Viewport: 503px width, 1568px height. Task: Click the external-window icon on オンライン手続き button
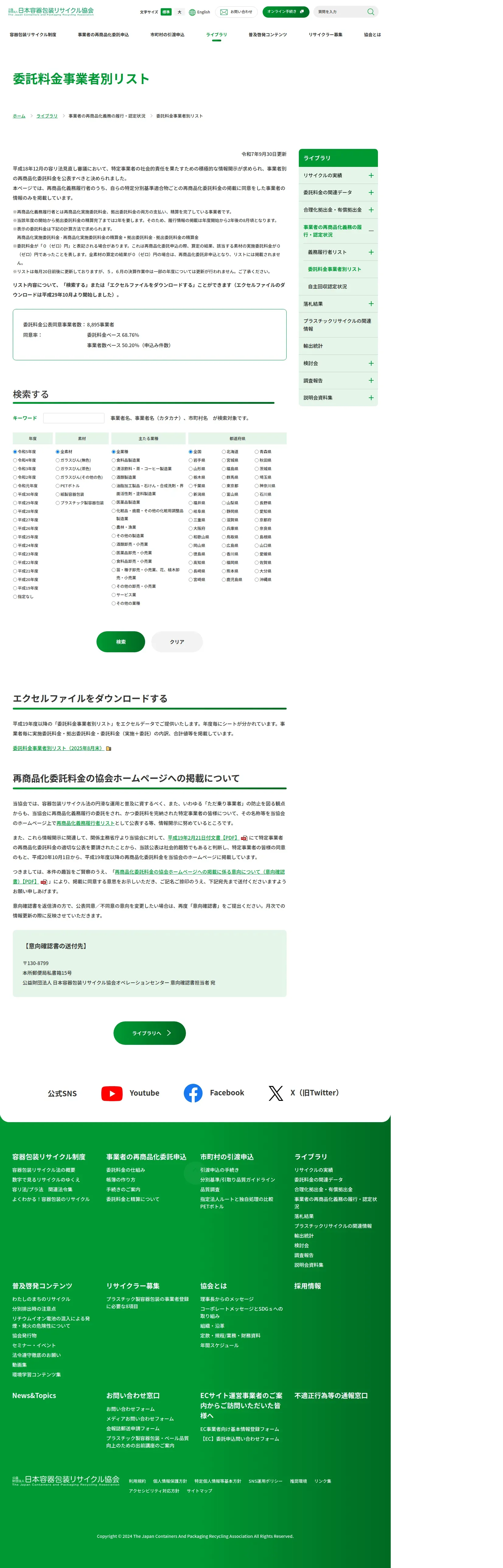(302, 12)
